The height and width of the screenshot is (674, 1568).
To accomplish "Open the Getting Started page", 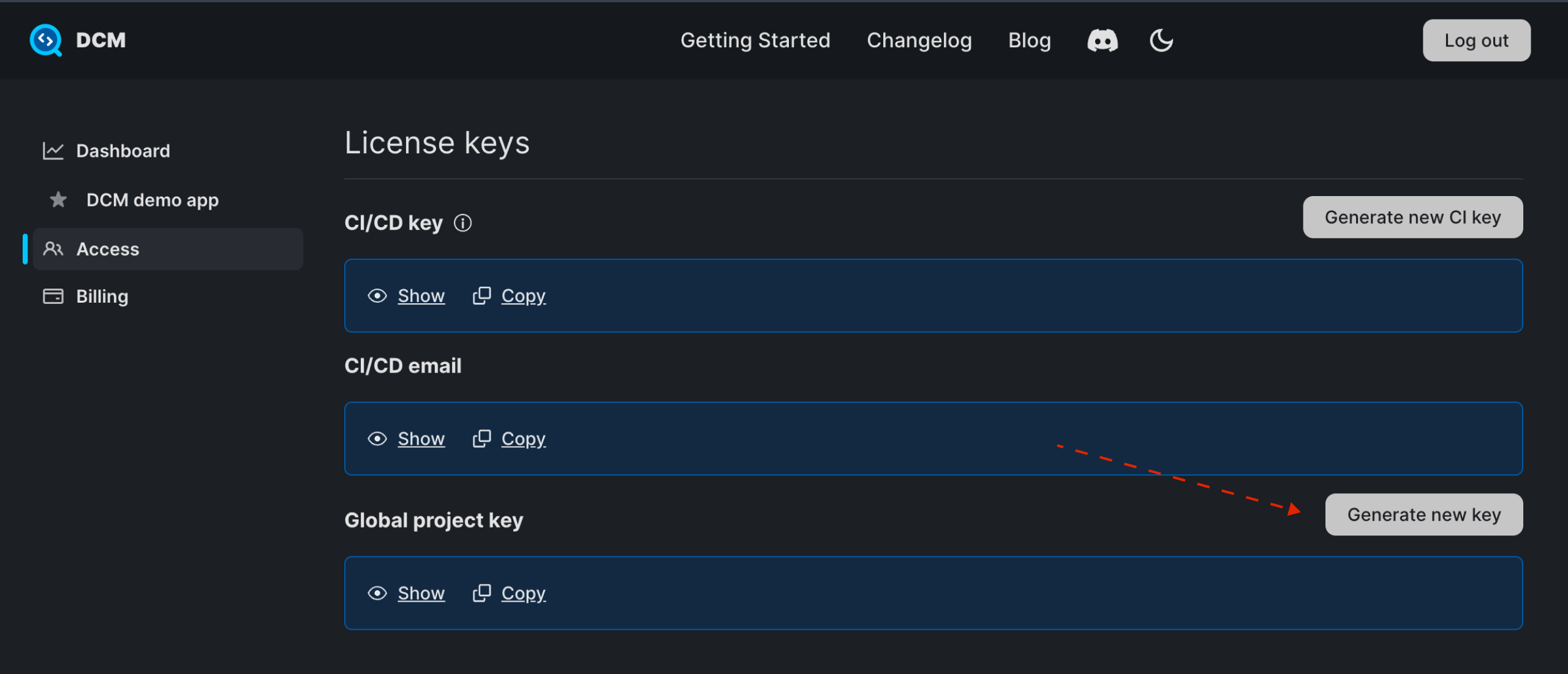I will (755, 40).
